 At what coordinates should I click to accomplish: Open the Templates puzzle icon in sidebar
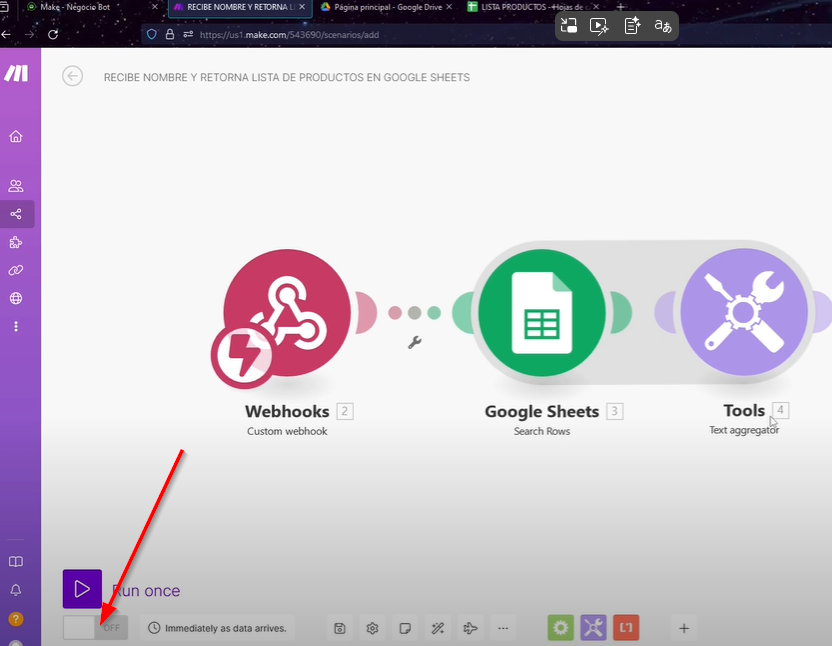[16, 243]
